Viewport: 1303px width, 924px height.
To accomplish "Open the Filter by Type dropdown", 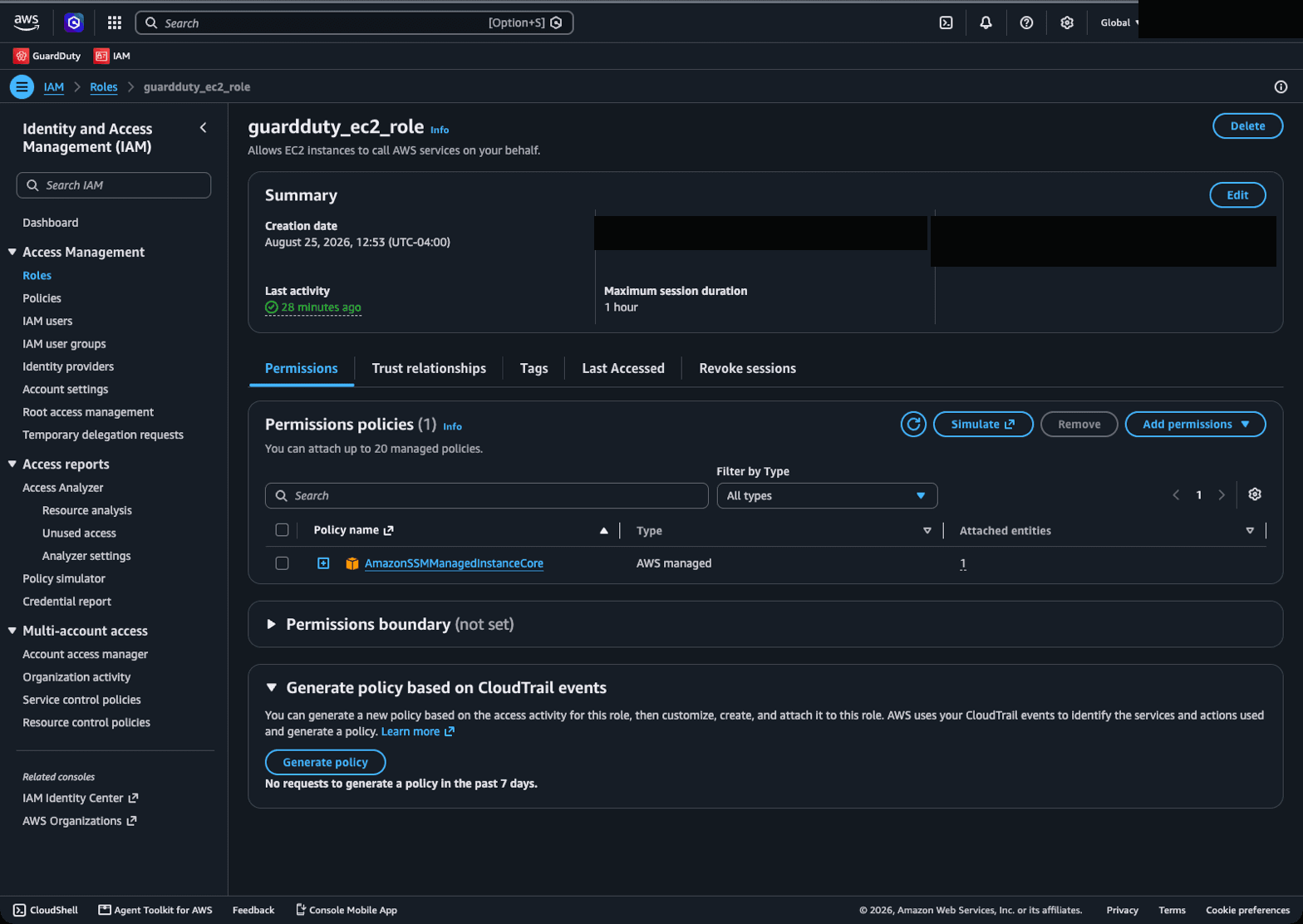I will click(827, 495).
